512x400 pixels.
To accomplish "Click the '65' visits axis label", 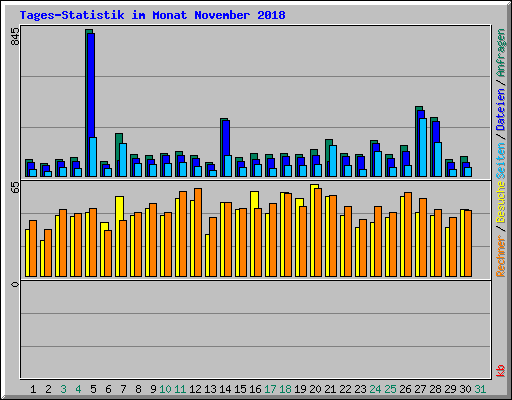I will point(15,187).
